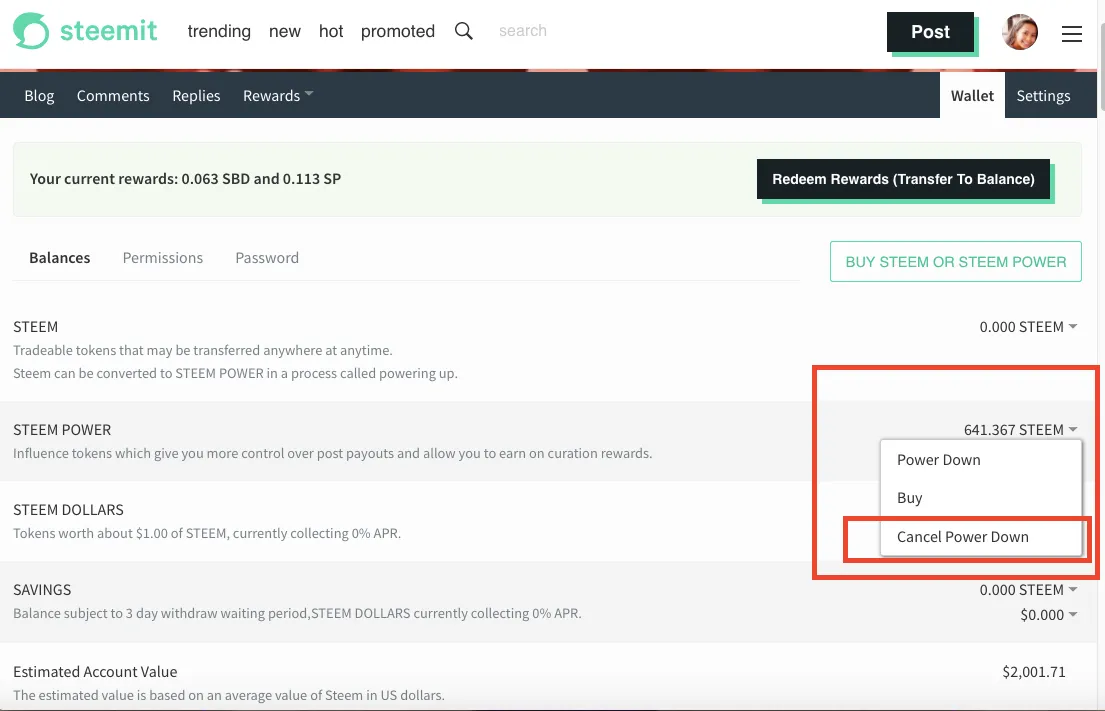1105x711 pixels.
Task: Click Buy Steem or Steem Power button
Action: pos(956,261)
